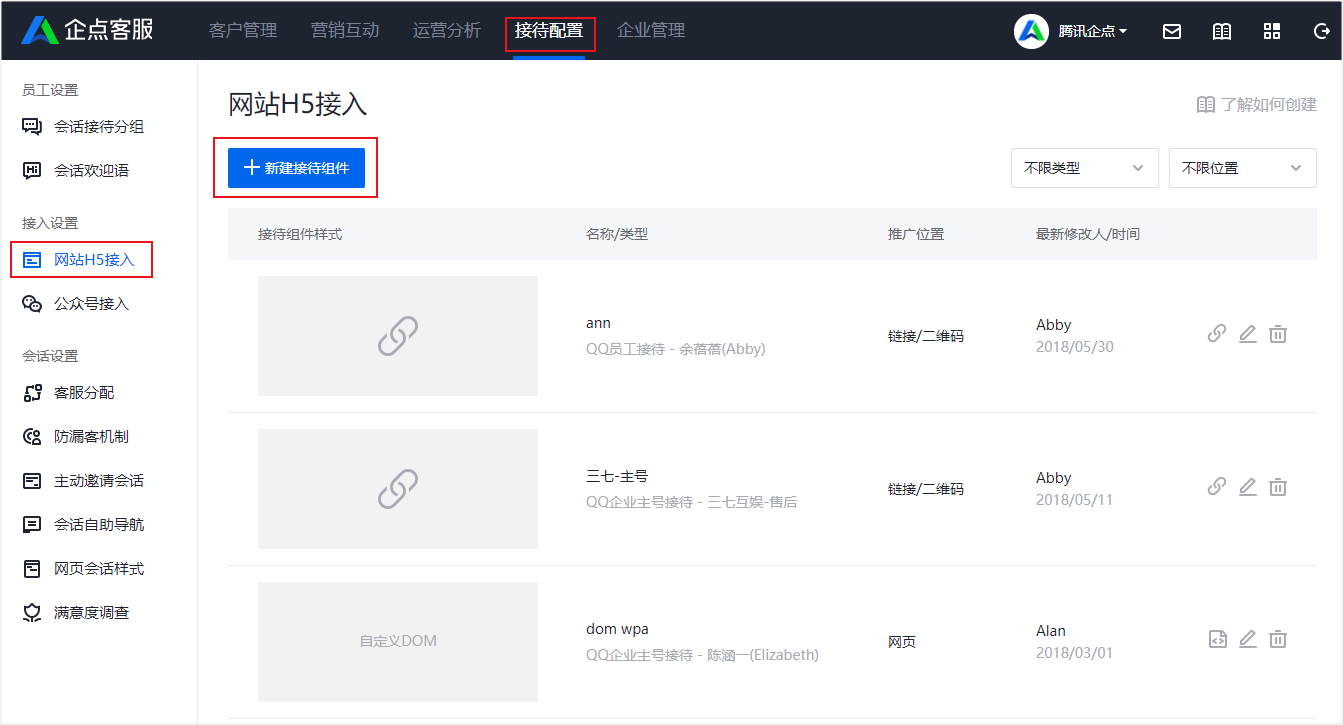1343x725 pixels.
Task: Open the book guide icon in header
Action: click(1222, 31)
